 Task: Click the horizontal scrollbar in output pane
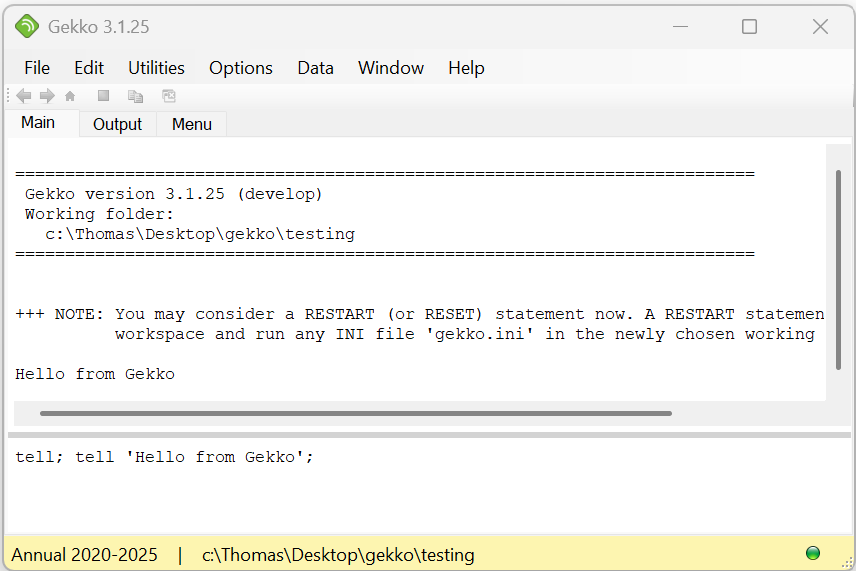355,412
